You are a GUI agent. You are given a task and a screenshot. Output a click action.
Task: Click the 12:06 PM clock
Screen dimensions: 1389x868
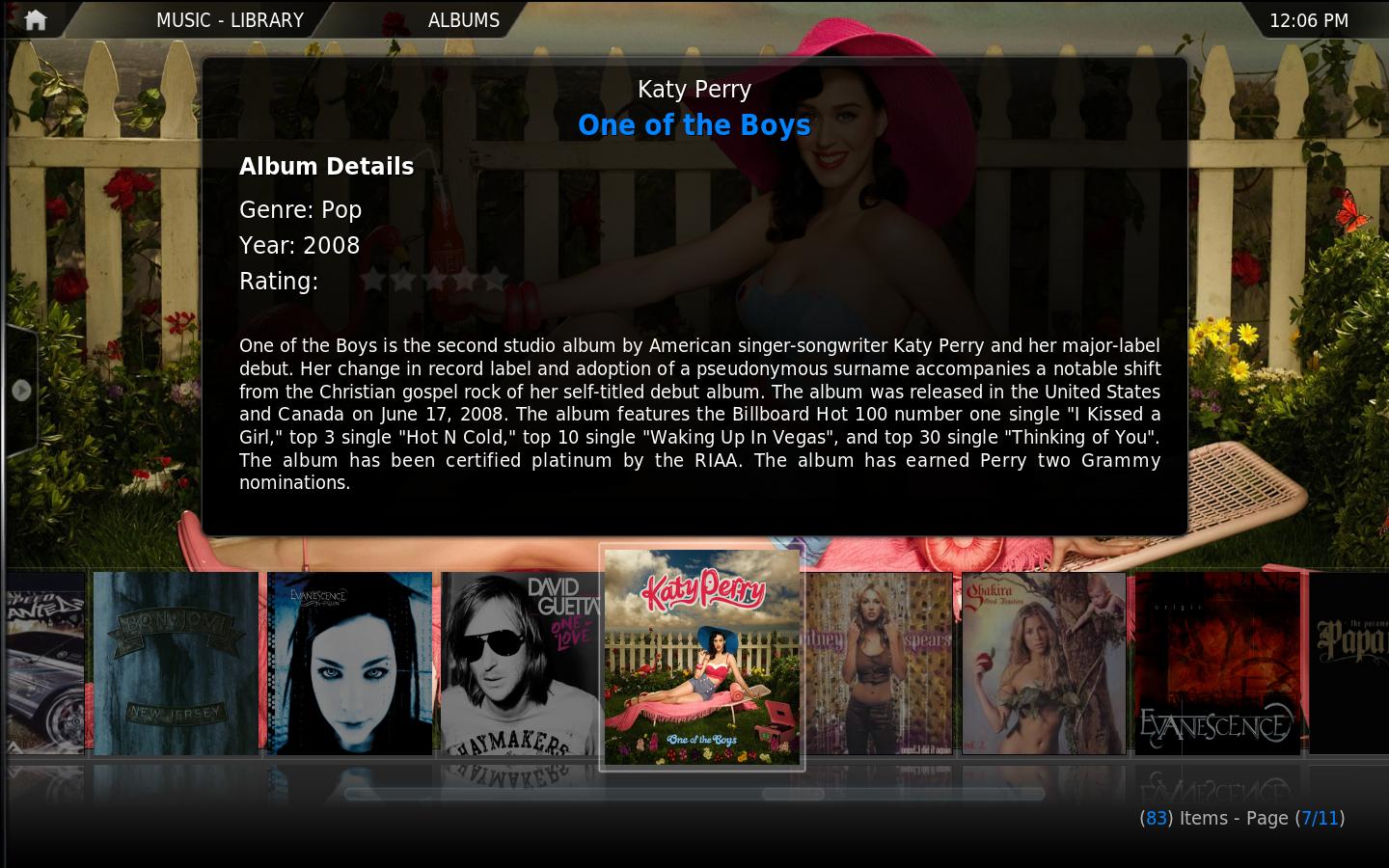(1309, 20)
